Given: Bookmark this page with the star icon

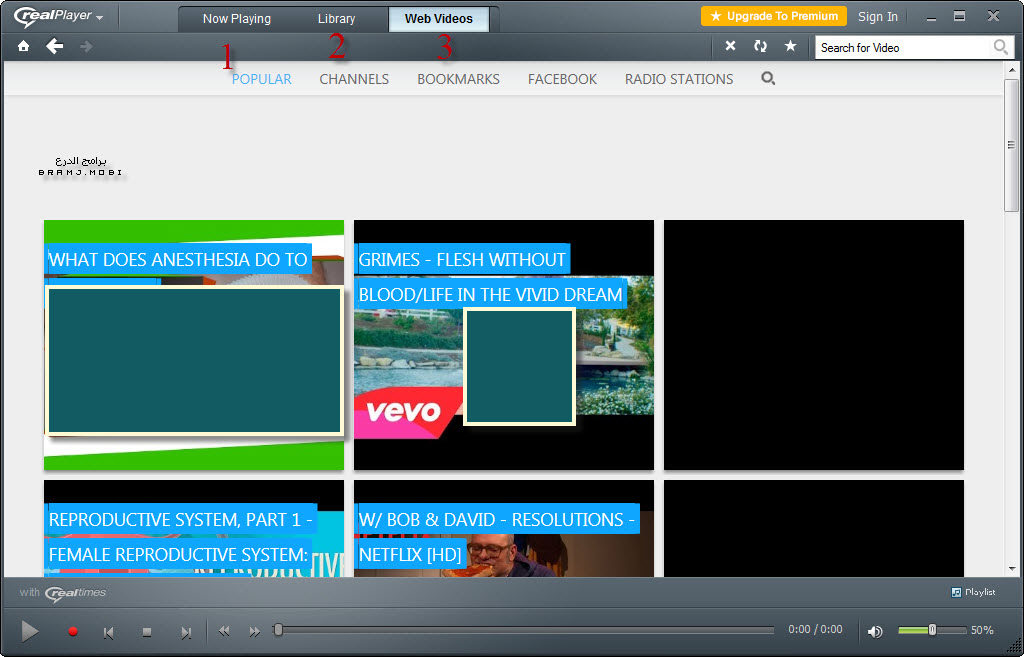Looking at the screenshot, I should (790, 46).
